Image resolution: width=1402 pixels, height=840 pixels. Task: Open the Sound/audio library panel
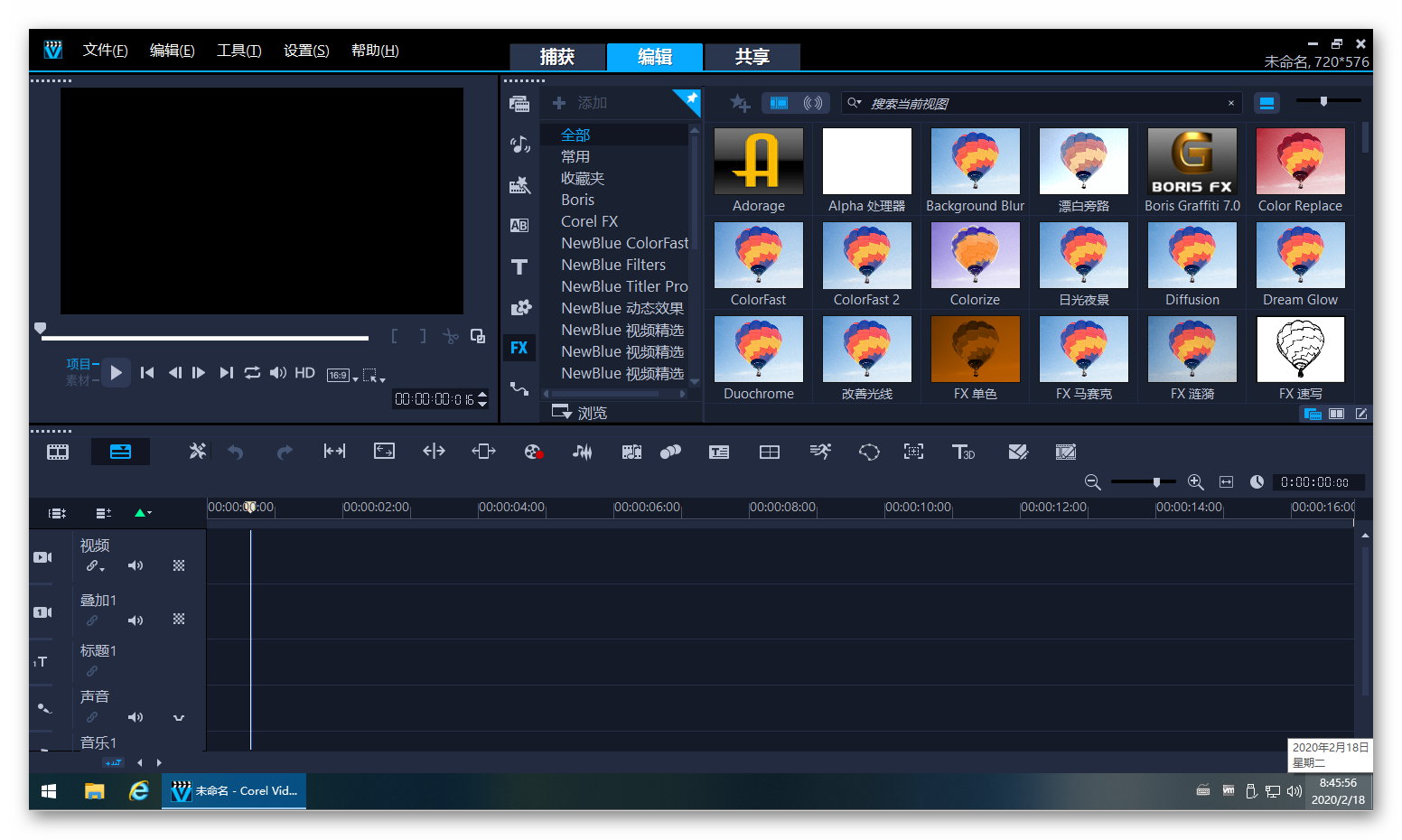pyautogui.click(x=519, y=144)
